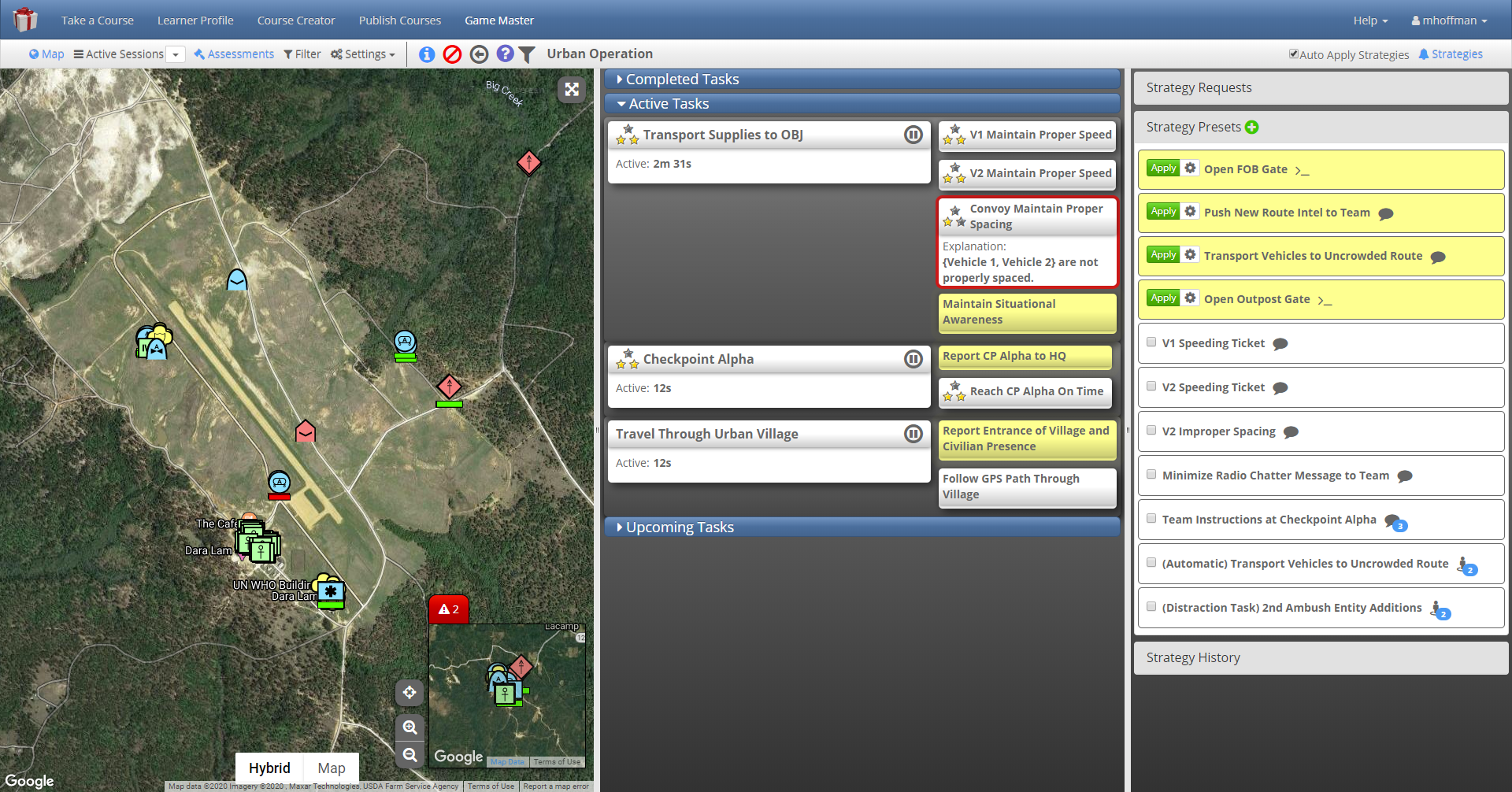
Task: Click the Map toolbar link
Action: click(x=46, y=54)
